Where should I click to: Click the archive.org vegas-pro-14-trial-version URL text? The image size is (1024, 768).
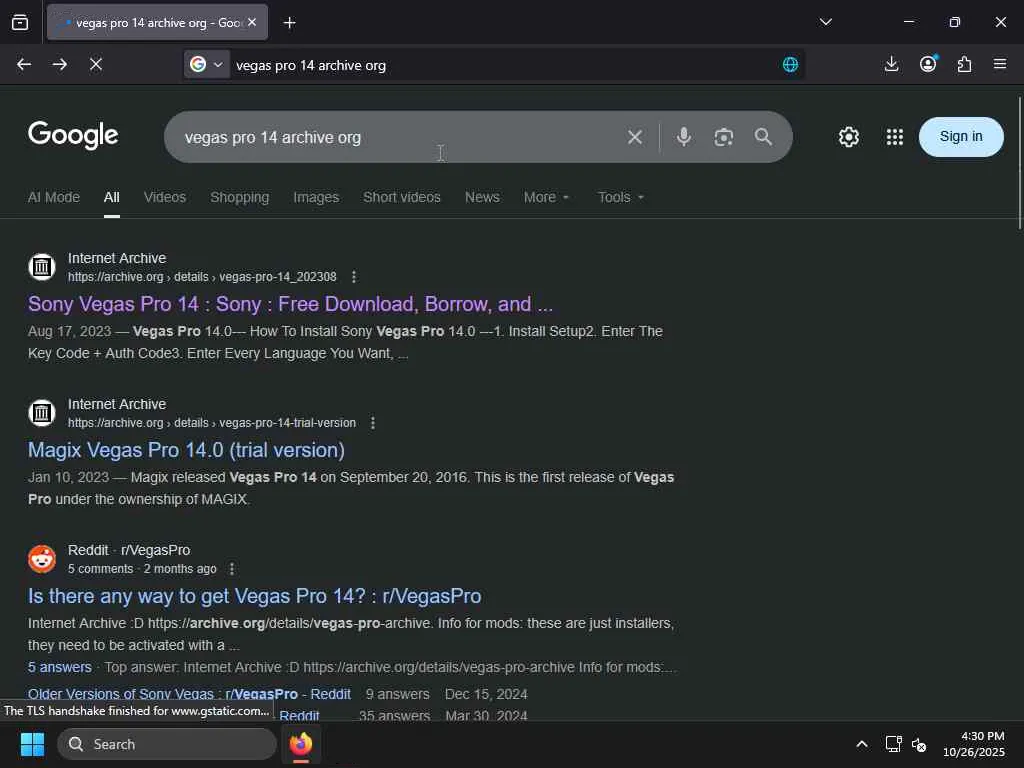pyautogui.click(x=212, y=423)
